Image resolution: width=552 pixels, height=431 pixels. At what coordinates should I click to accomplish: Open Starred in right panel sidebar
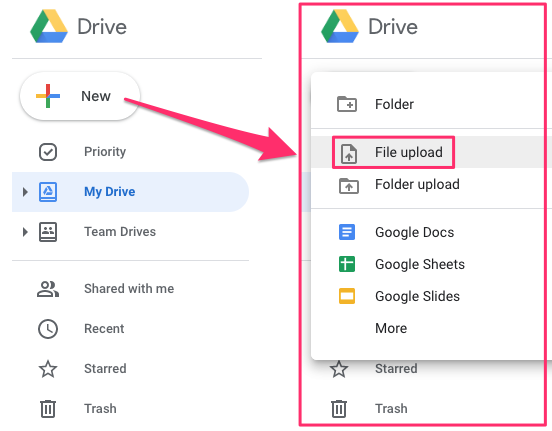(396, 369)
